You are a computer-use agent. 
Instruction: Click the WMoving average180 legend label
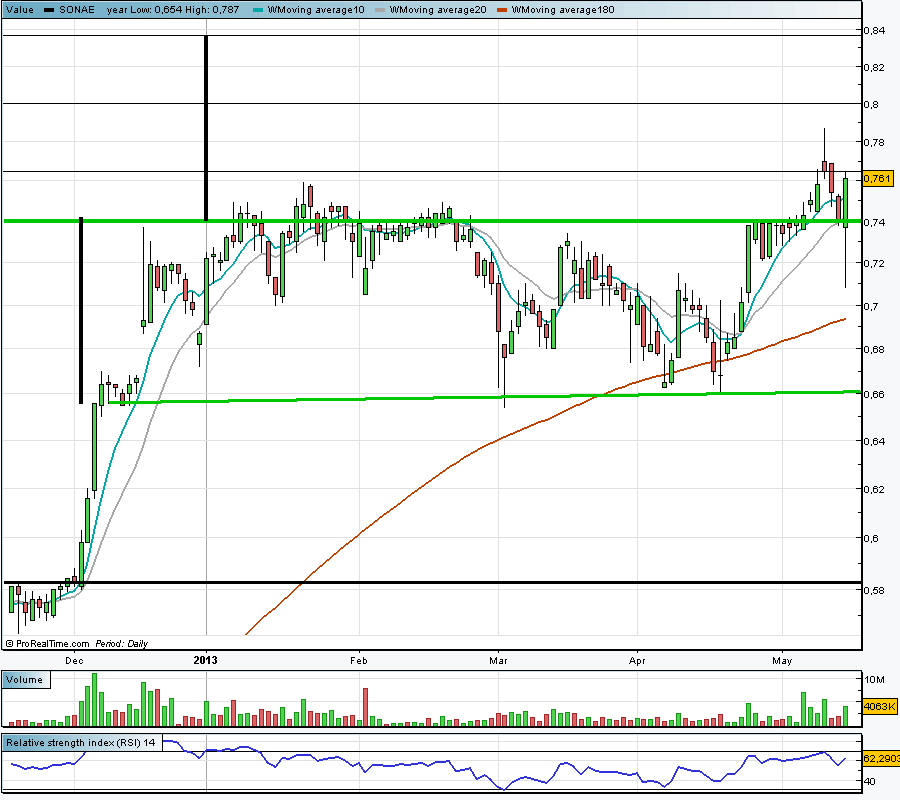pyautogui.click(x=563, y=10)
